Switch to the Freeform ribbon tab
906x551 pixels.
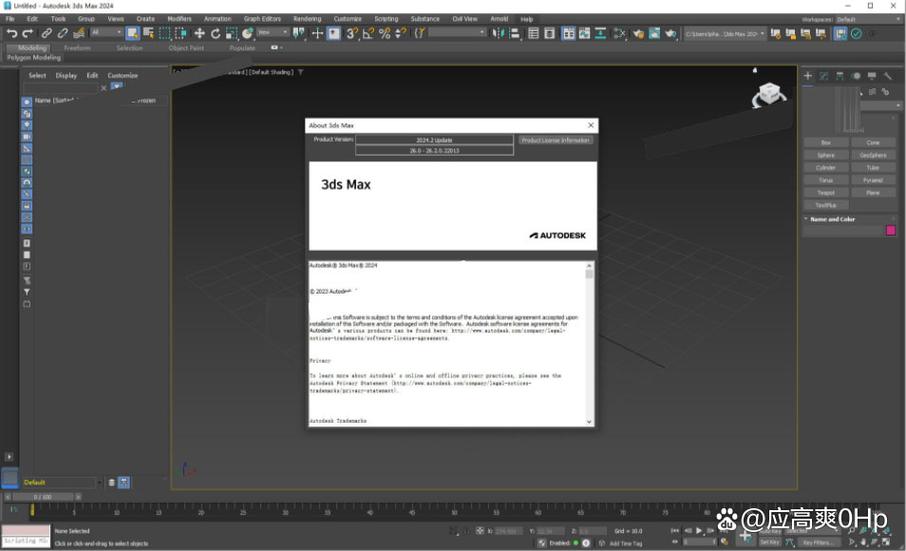point(77,48)
